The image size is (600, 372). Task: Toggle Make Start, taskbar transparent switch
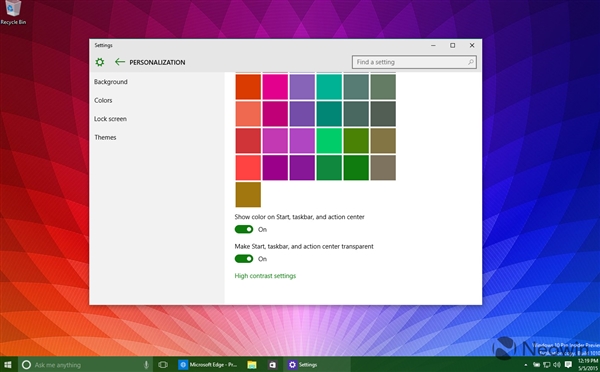point(244,259)
